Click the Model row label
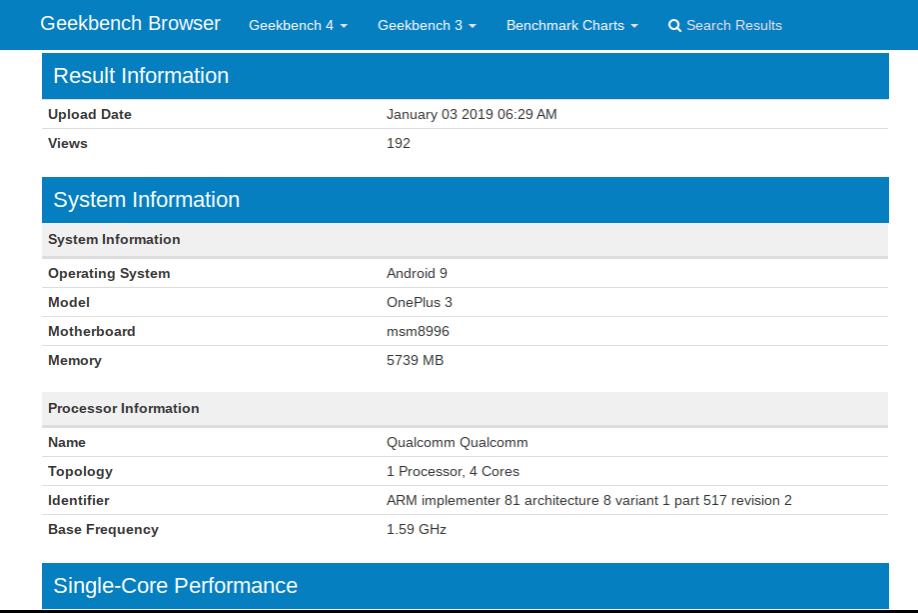The height and width of the screenshot is (613, 918). (68, 302)
